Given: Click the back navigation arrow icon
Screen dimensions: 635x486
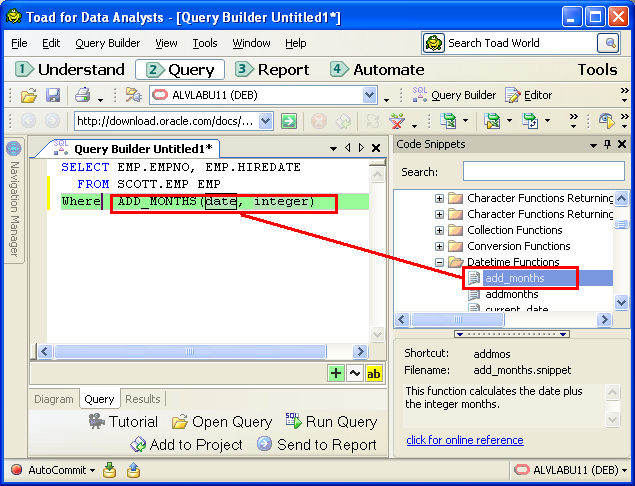Looking at the screenshot, I should (28, 121).
